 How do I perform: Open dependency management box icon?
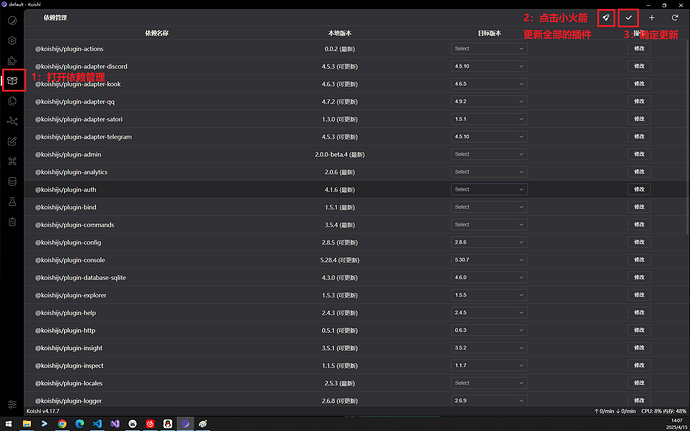pyautogui.click(x=12, y=81)
